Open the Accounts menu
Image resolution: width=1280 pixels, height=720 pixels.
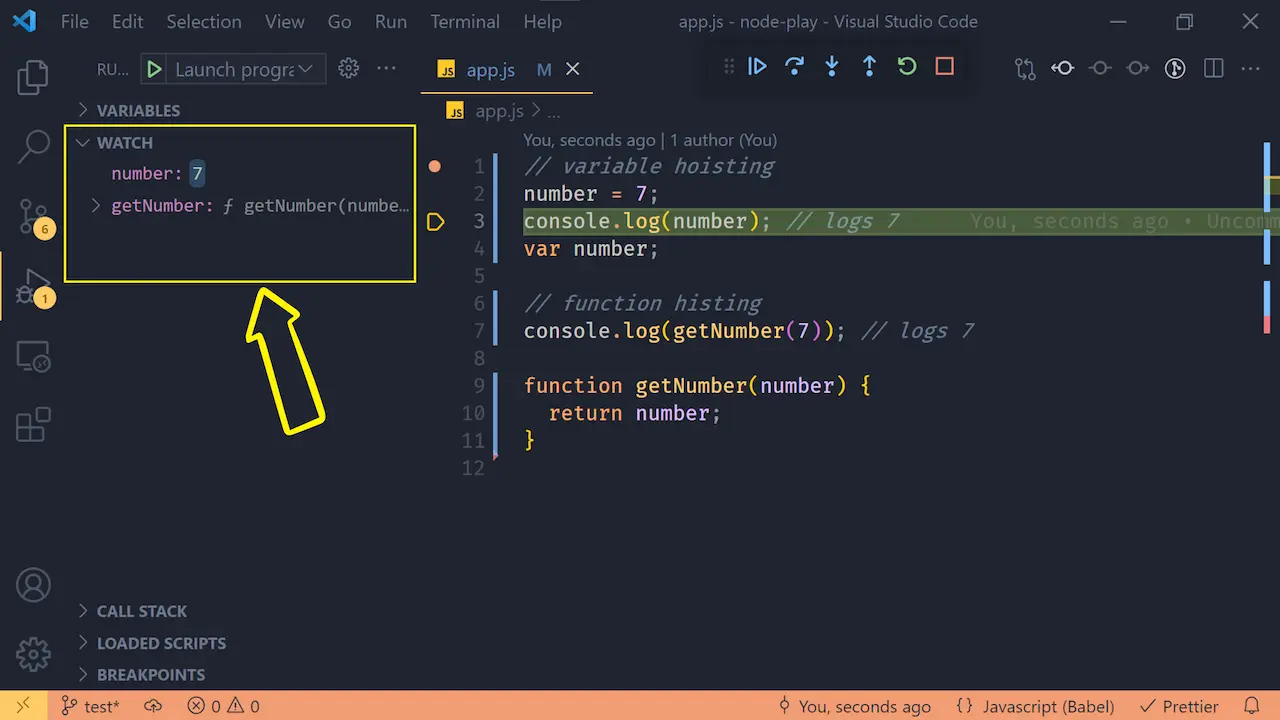33,585
